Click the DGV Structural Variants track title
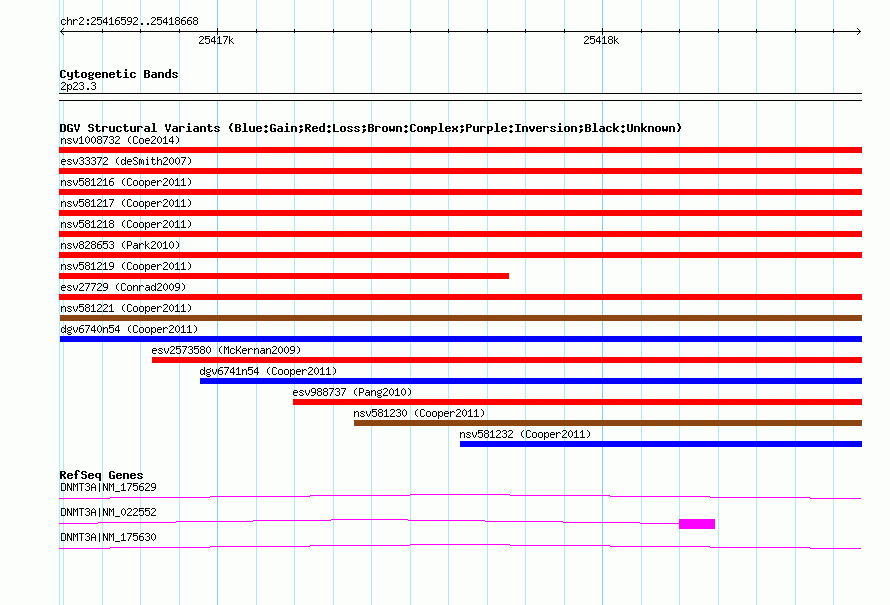Viewport: 890px width, 605px height. (370, 128)
